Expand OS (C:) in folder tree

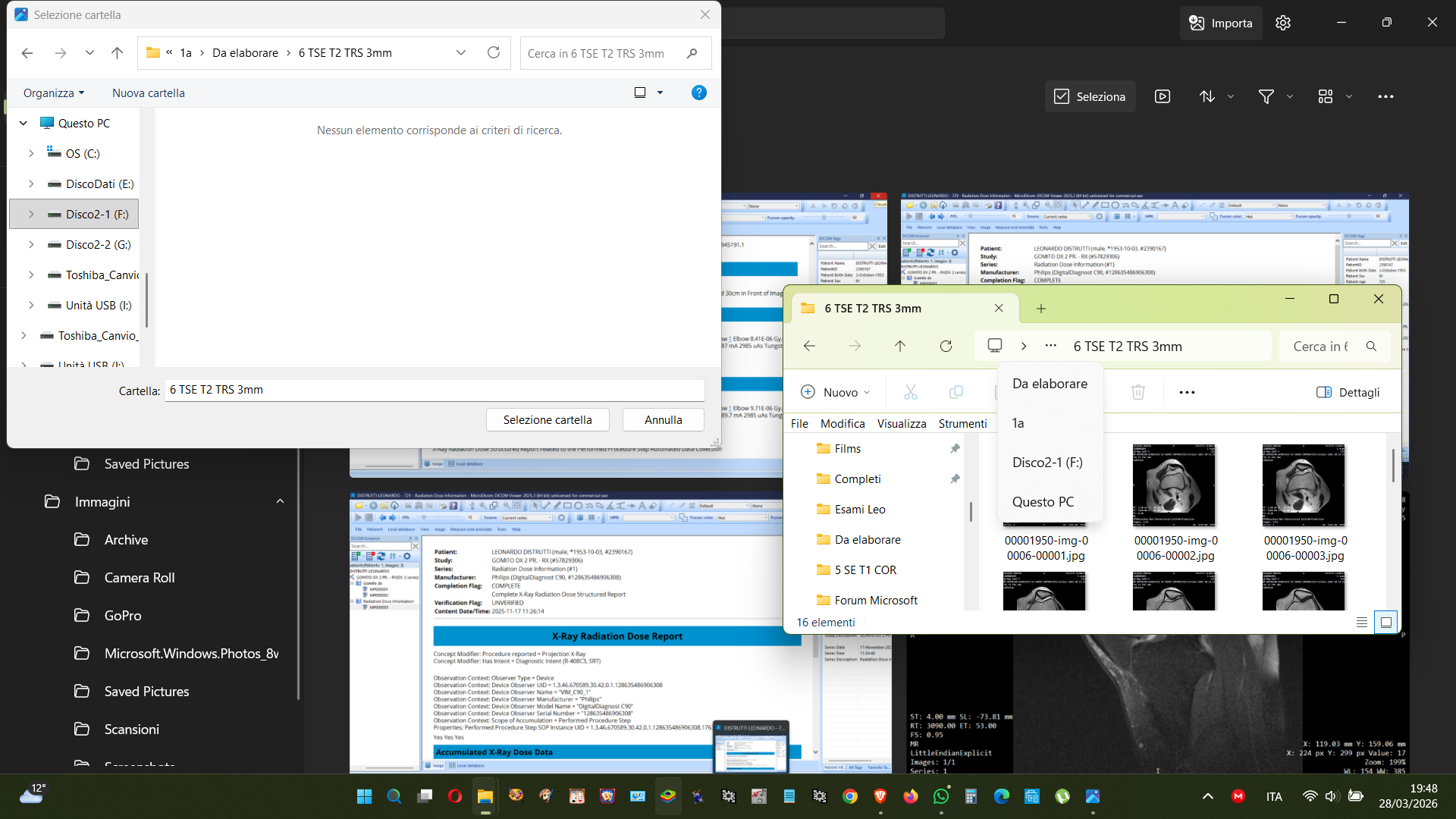[x=31, y=153]
